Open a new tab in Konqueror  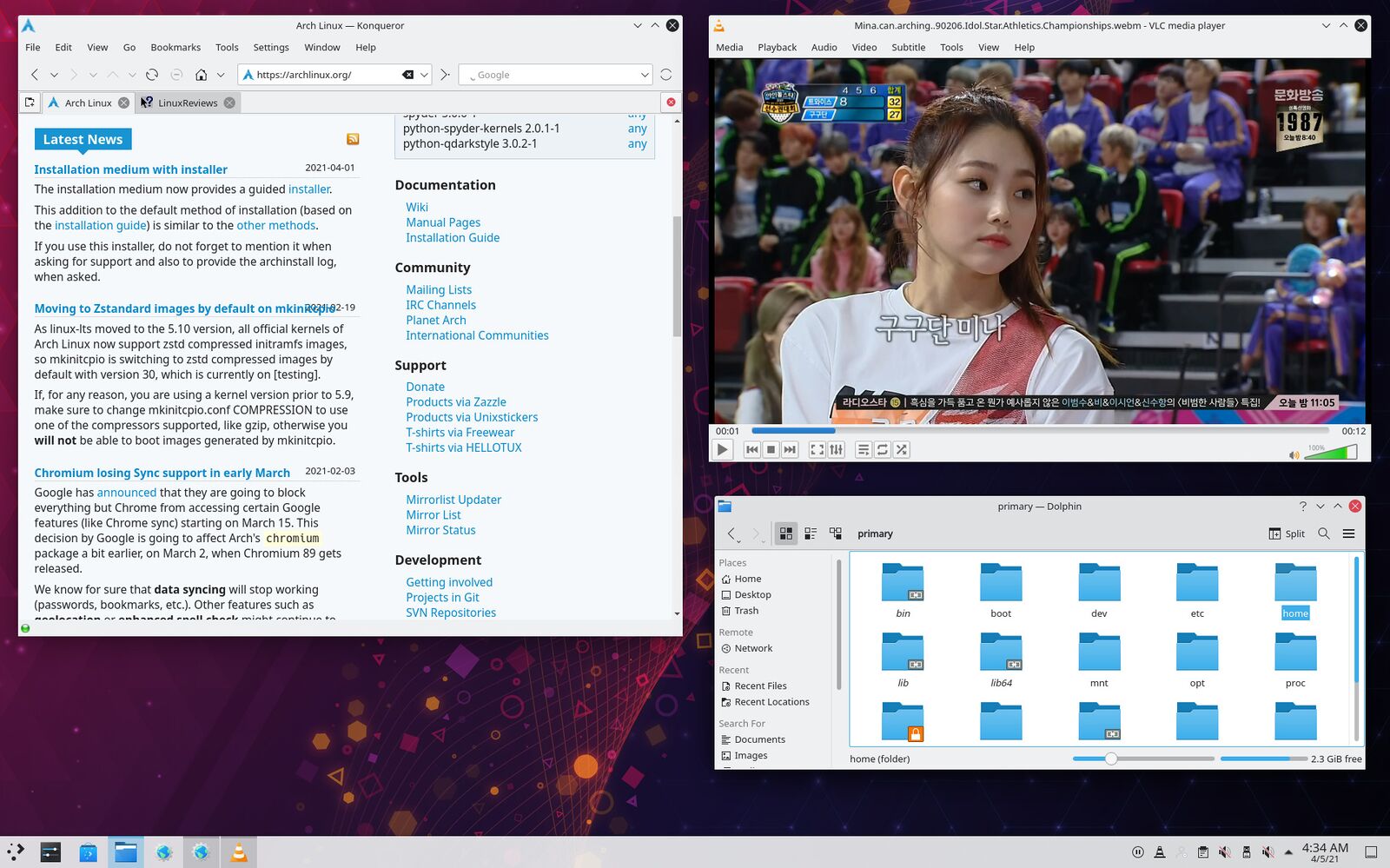tap(30, 103)
